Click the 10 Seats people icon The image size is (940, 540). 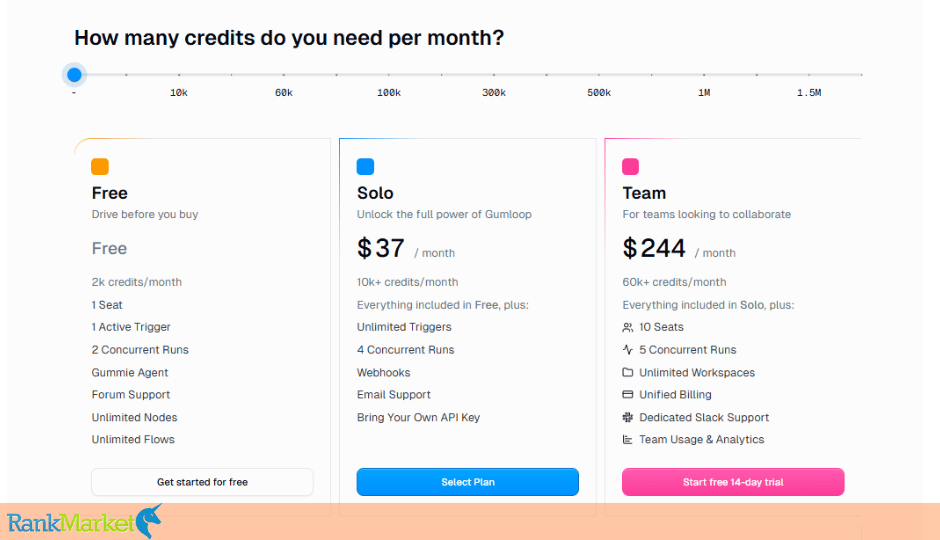pyautogui.click(x=628, y=327)
